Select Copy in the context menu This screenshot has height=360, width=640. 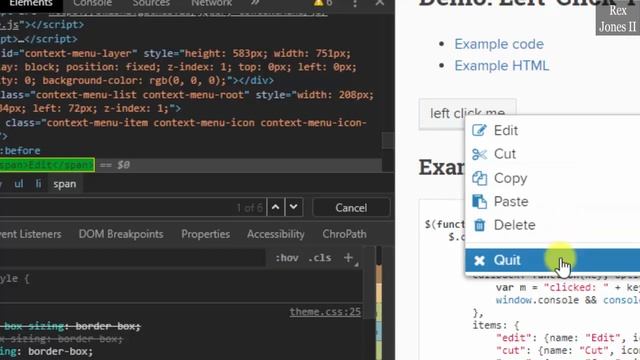click(x=553, y=178)
